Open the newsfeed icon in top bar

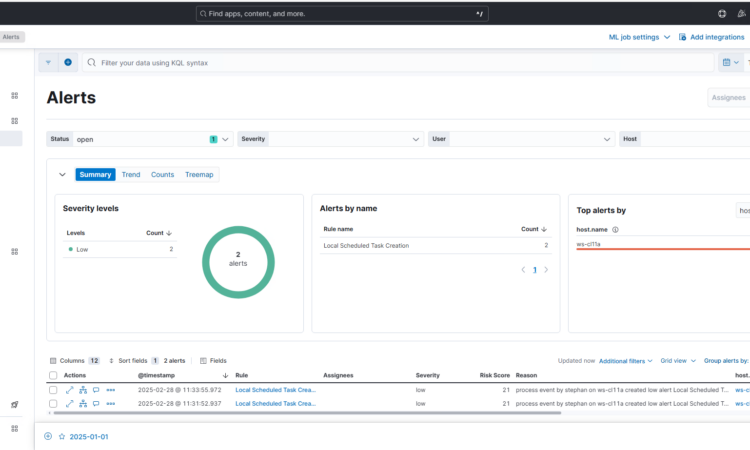point(741,14)
